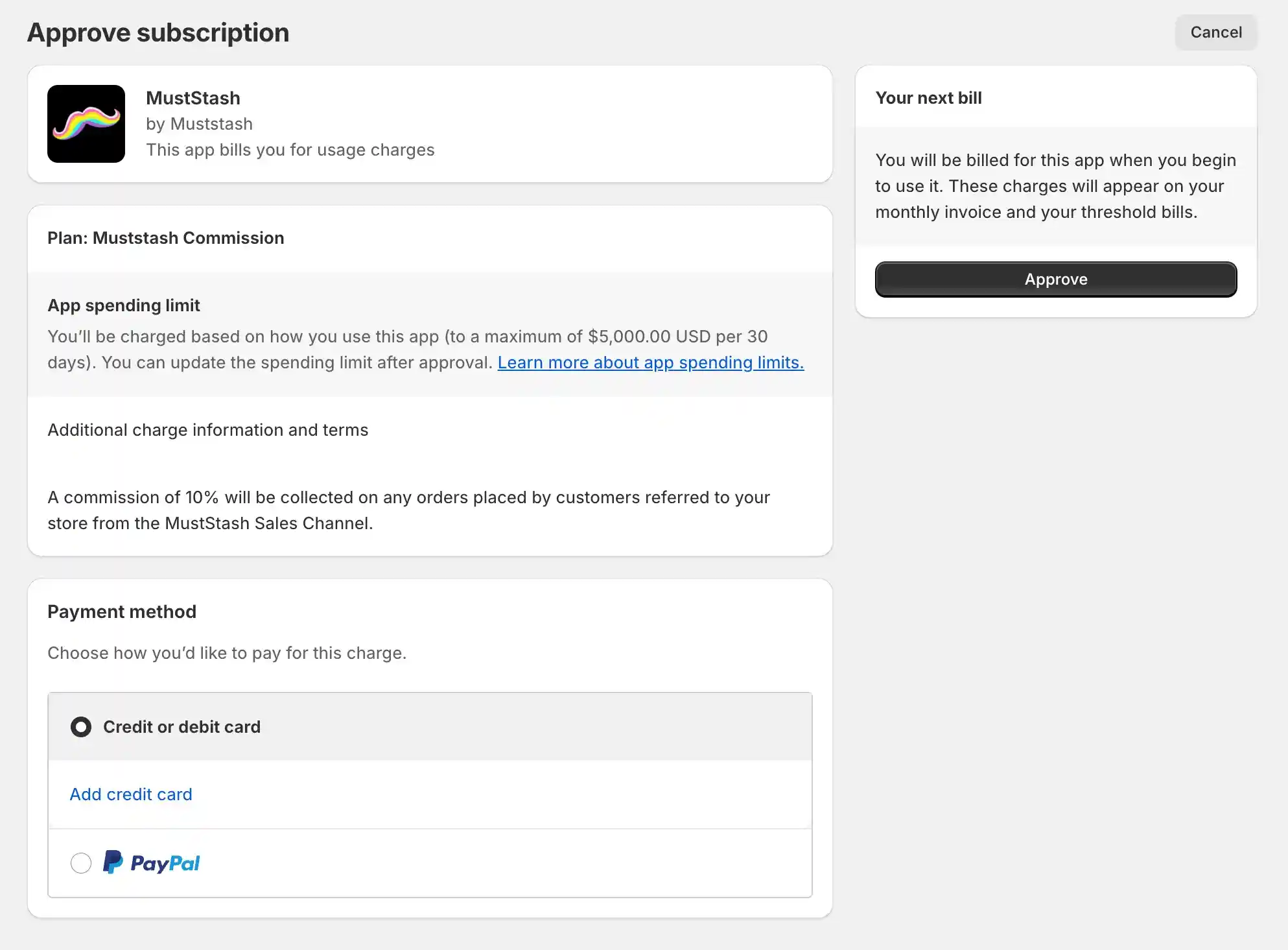Select the Credit or debit card option
Viewport: 1288px width, 950px height.
coord(81,727)
